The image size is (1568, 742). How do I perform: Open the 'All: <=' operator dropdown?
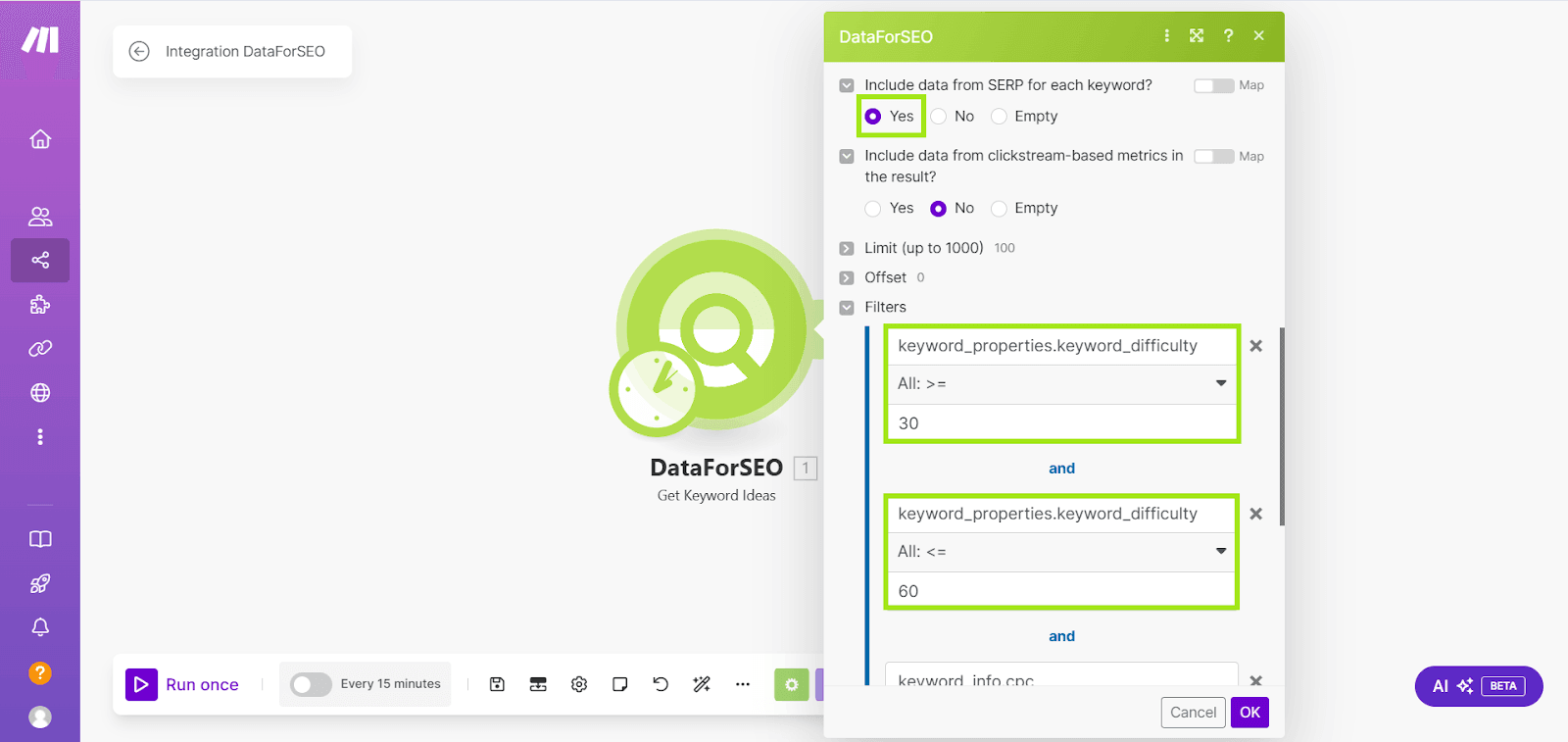coord(1061,551)
